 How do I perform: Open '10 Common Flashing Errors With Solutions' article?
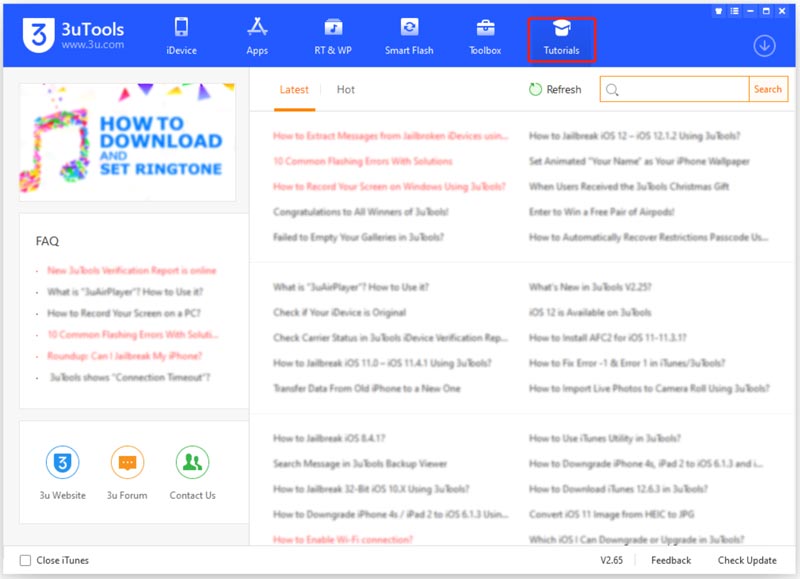[x=363, y=161]
